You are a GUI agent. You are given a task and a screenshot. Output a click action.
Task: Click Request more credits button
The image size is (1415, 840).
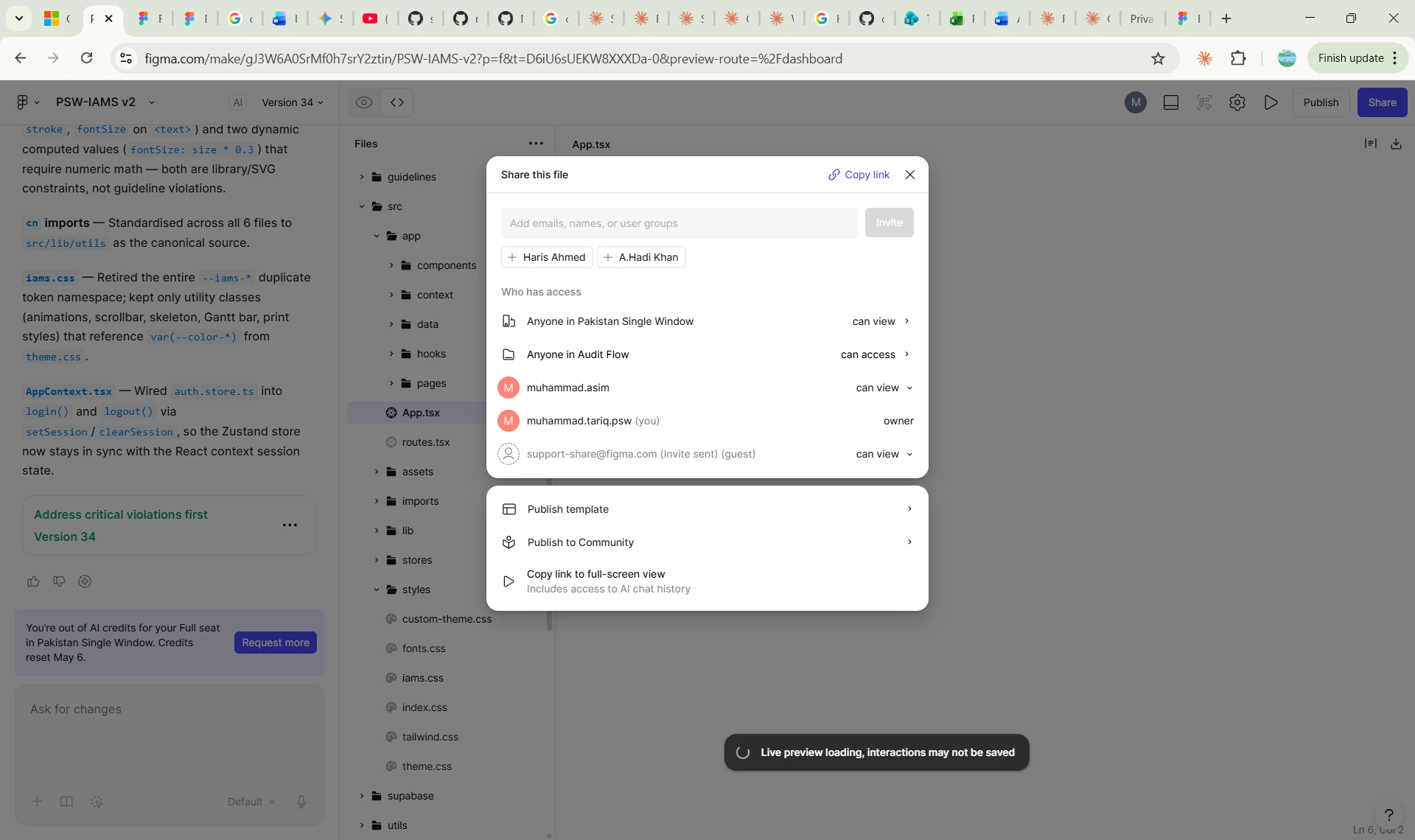click(276, 643)
